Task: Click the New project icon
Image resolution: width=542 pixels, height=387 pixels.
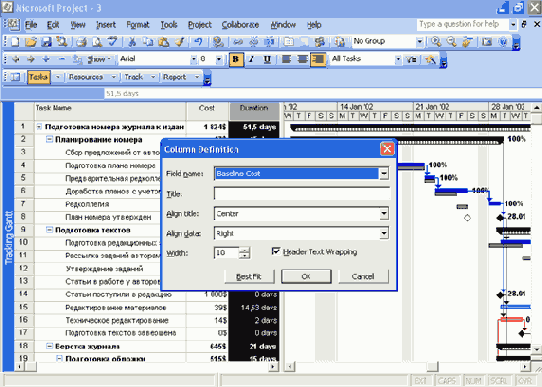Action: (15, 42)
